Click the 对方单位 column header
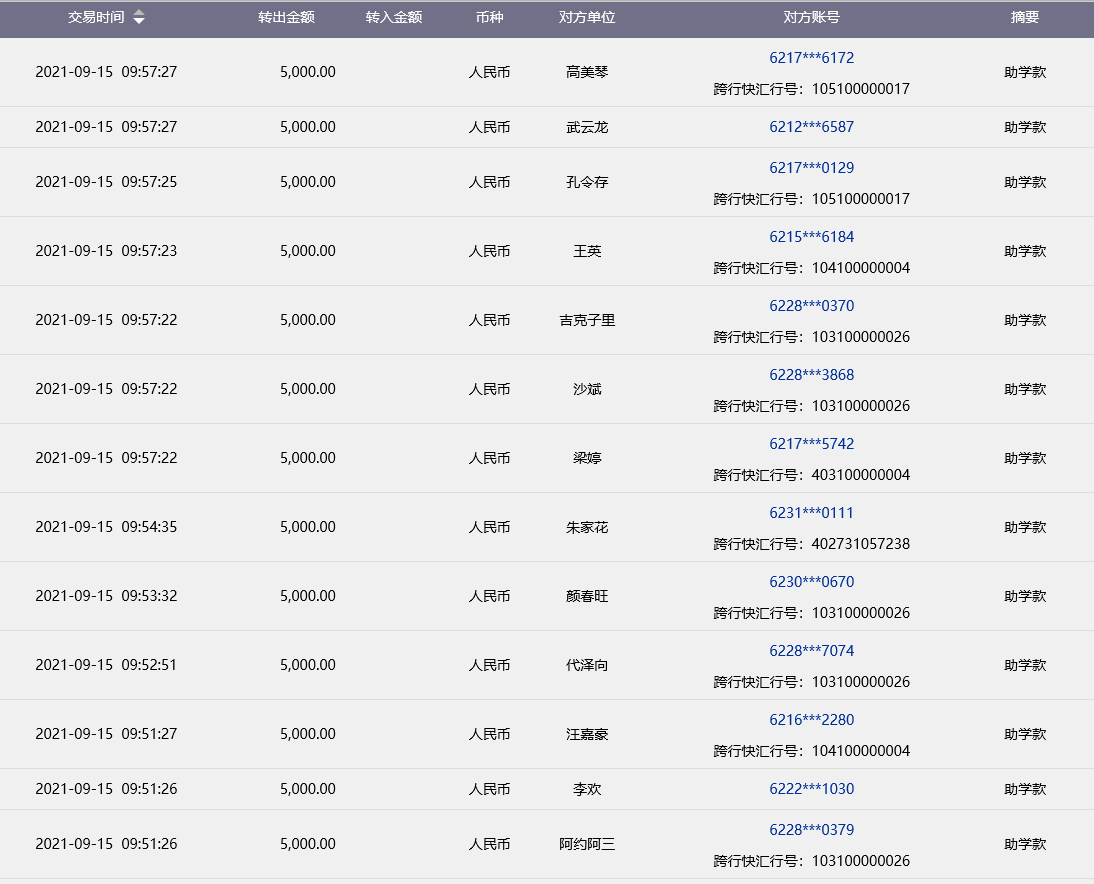Viewport: 1094px width, 884px height. click(x=587, y=18)
